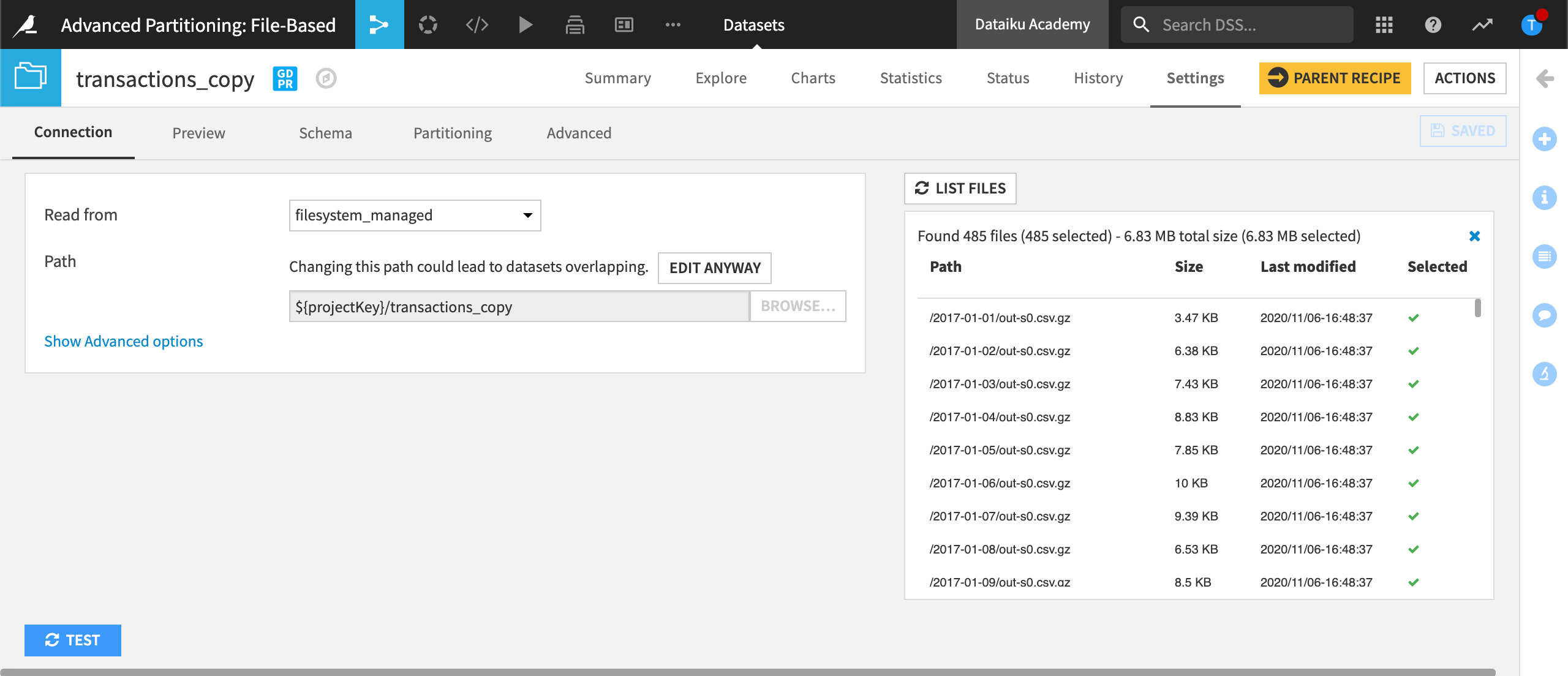
Task: Expand Show Advanced options
Action: pyautogui.click(x=123, y=341)
